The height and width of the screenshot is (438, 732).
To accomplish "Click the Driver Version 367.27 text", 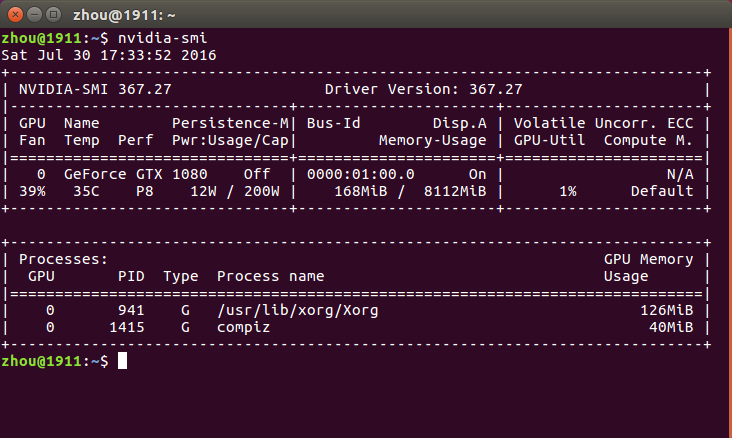I will pos(423,89).
